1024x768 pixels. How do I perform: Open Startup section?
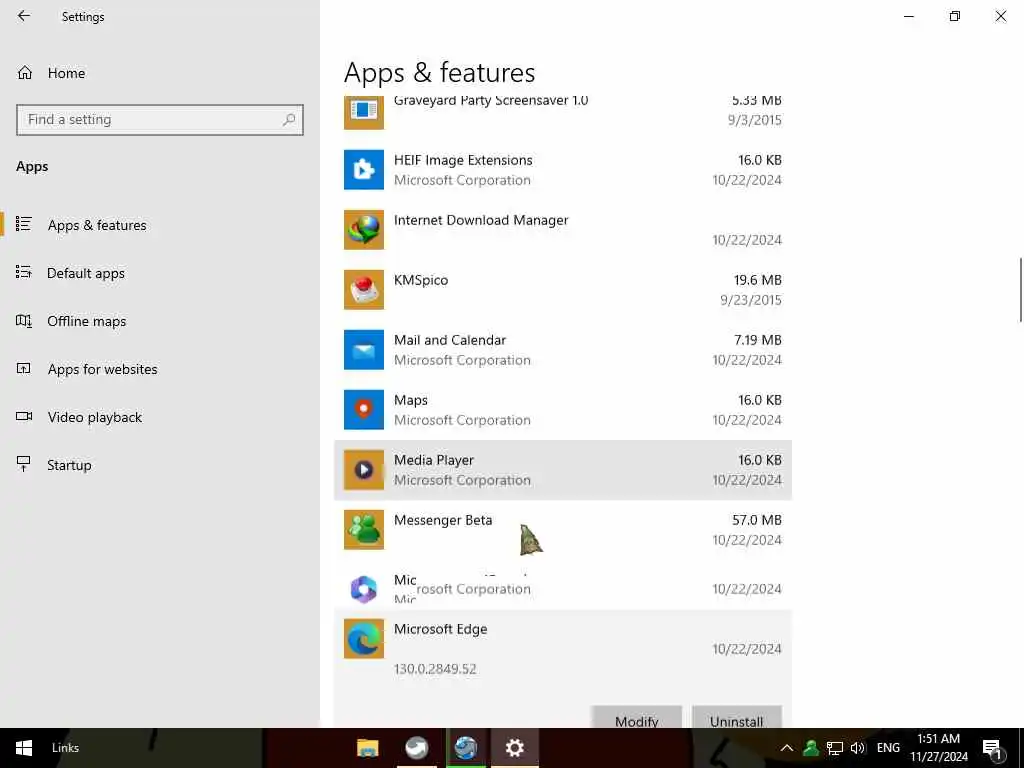pos(160,465)
